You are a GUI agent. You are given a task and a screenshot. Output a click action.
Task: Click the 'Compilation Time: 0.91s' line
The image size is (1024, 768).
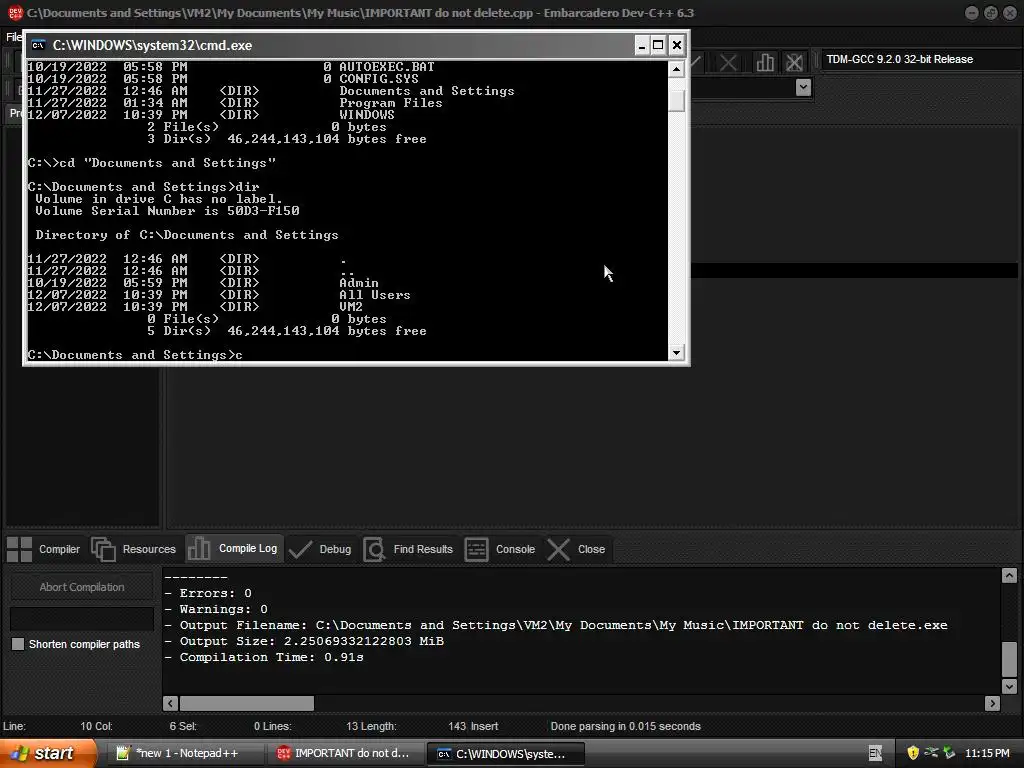click(264, 657)
